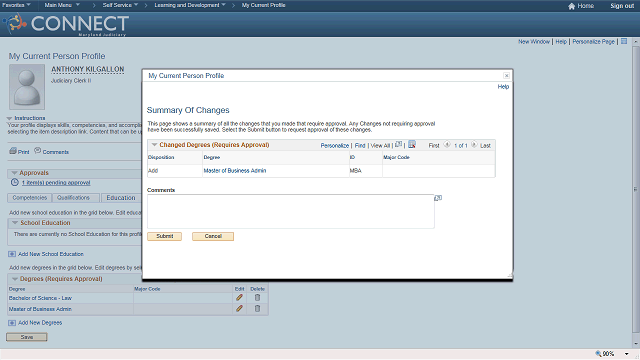Click the 1 item(s) pending approval link
Image resolution: width=640 pixels, height=360 pixels.
coord(56,182)
